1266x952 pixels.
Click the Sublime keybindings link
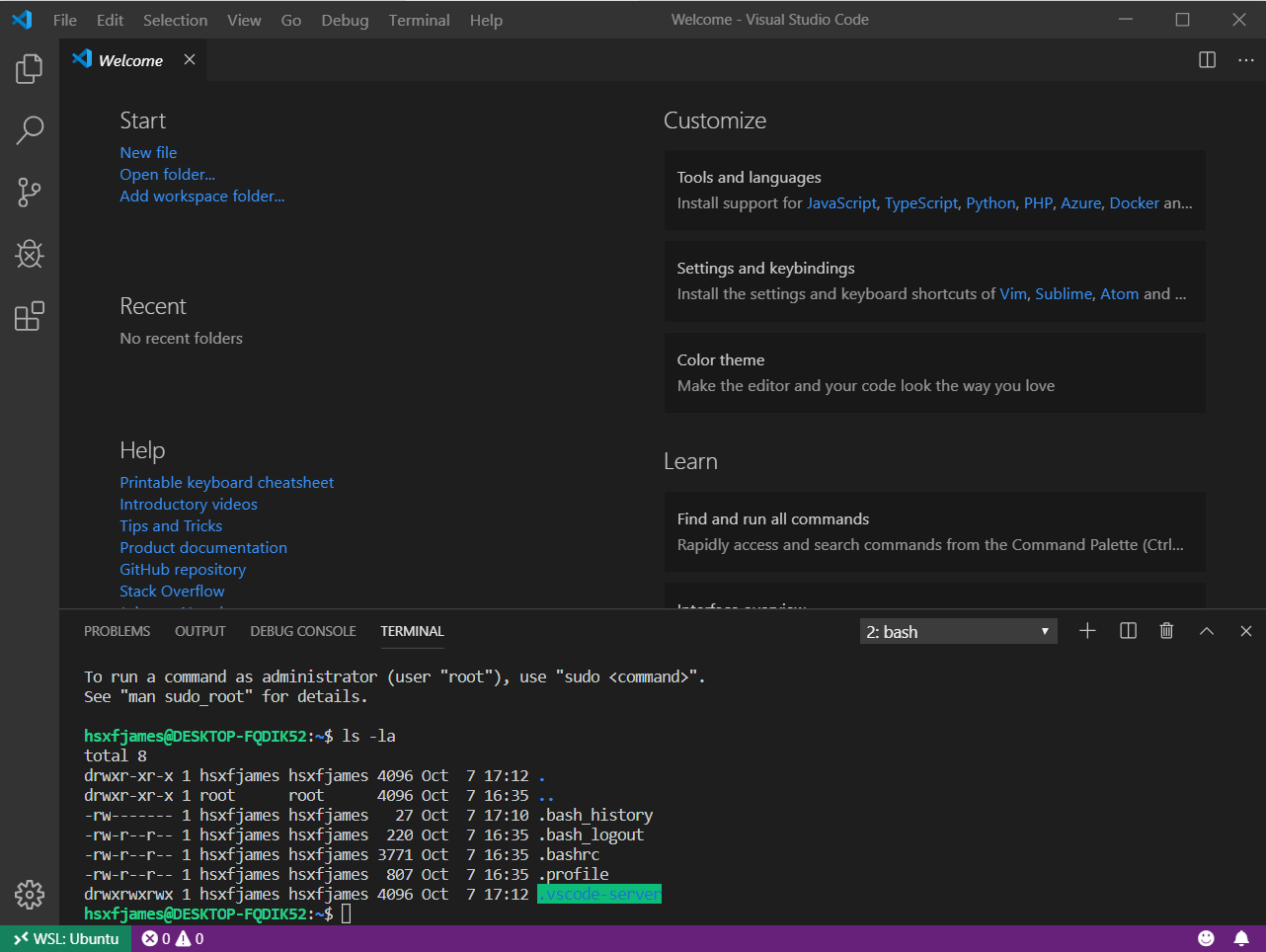click(1064, 293)
